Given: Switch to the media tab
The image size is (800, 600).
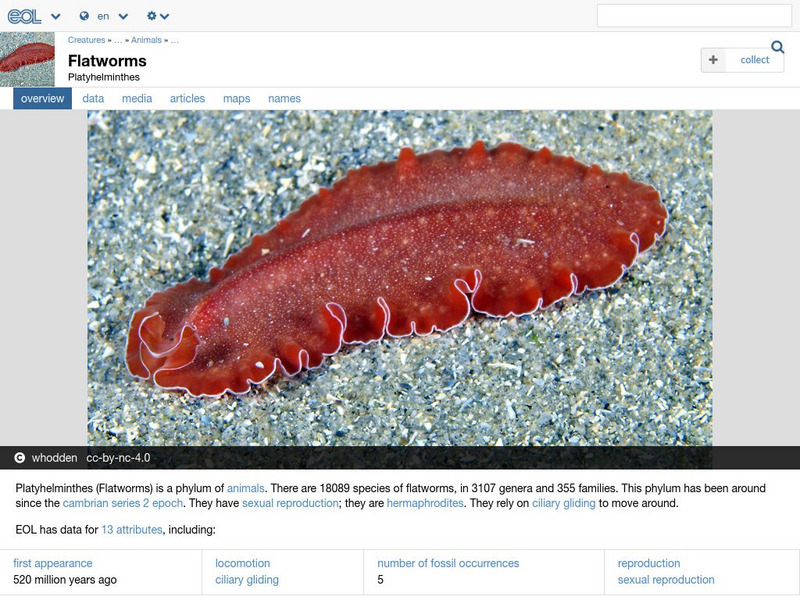Looking at the screenshot, I should [136, 99].
